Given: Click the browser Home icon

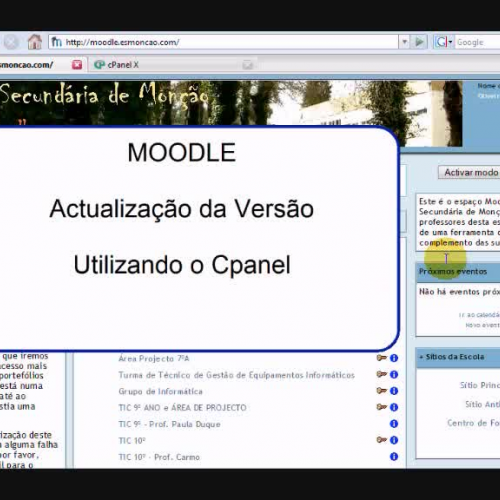Looking at the screenshot, I should tap(35, 42).
